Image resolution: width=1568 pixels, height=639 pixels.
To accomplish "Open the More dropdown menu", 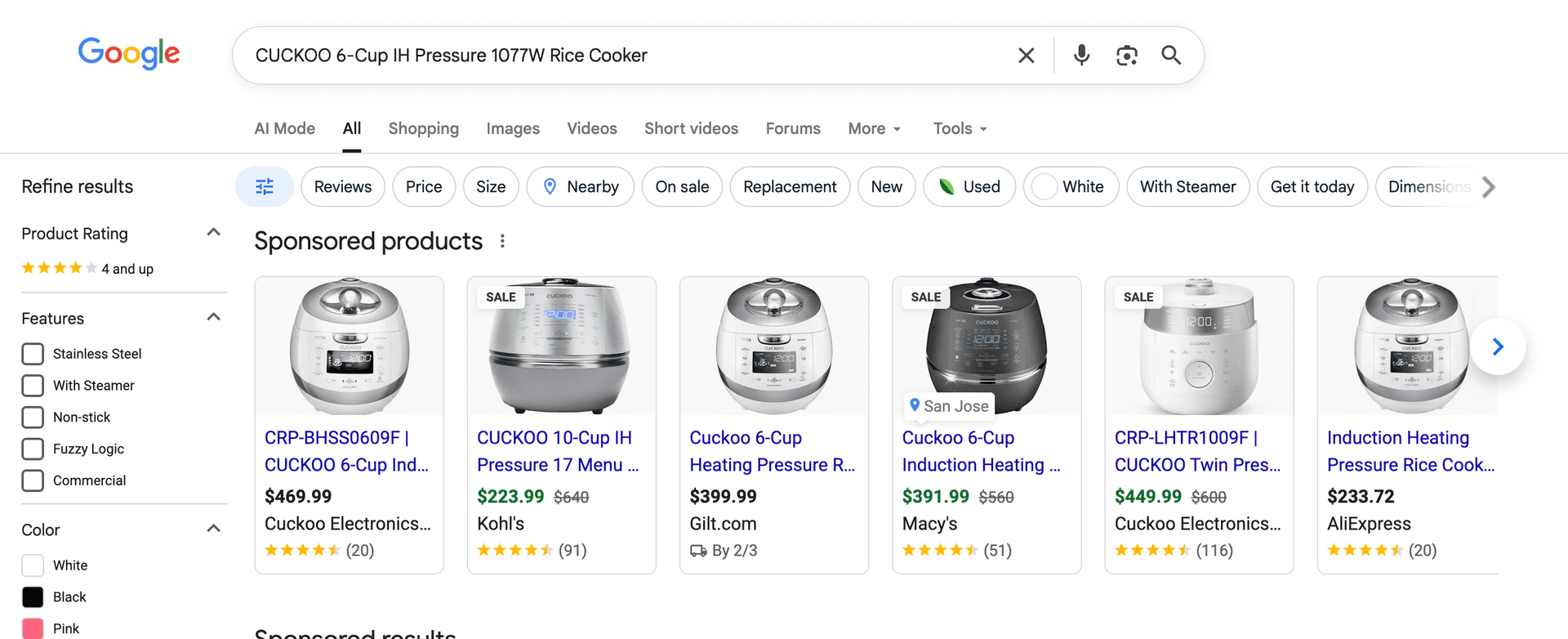I will click(x=875, y=129).
